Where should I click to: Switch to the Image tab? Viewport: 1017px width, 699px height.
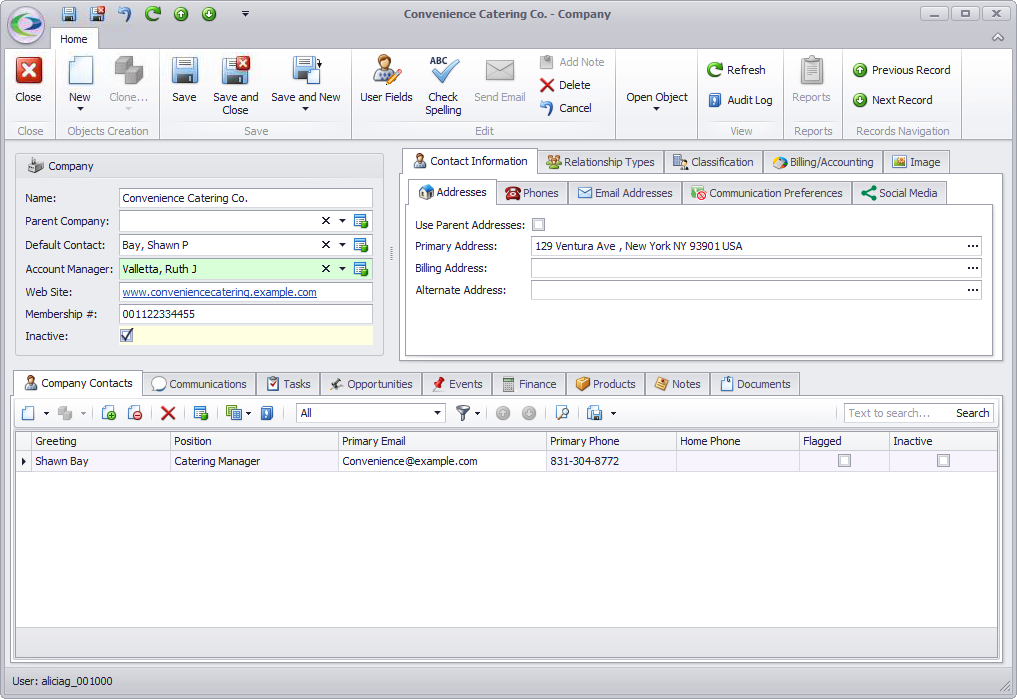click(x=916, y=162)
